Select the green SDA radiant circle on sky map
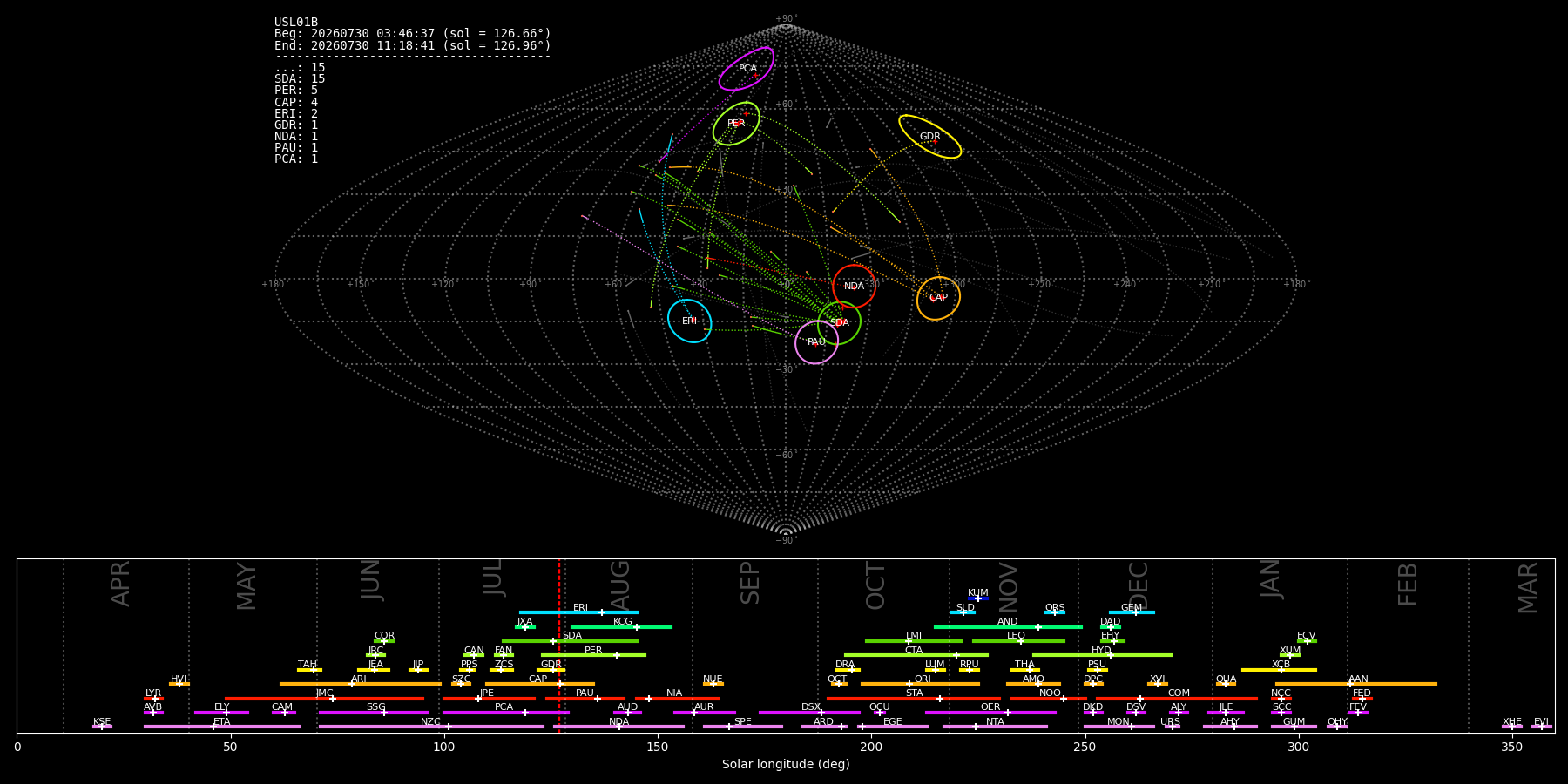This screenshot has height=784, width=1568. pos(840,323)
